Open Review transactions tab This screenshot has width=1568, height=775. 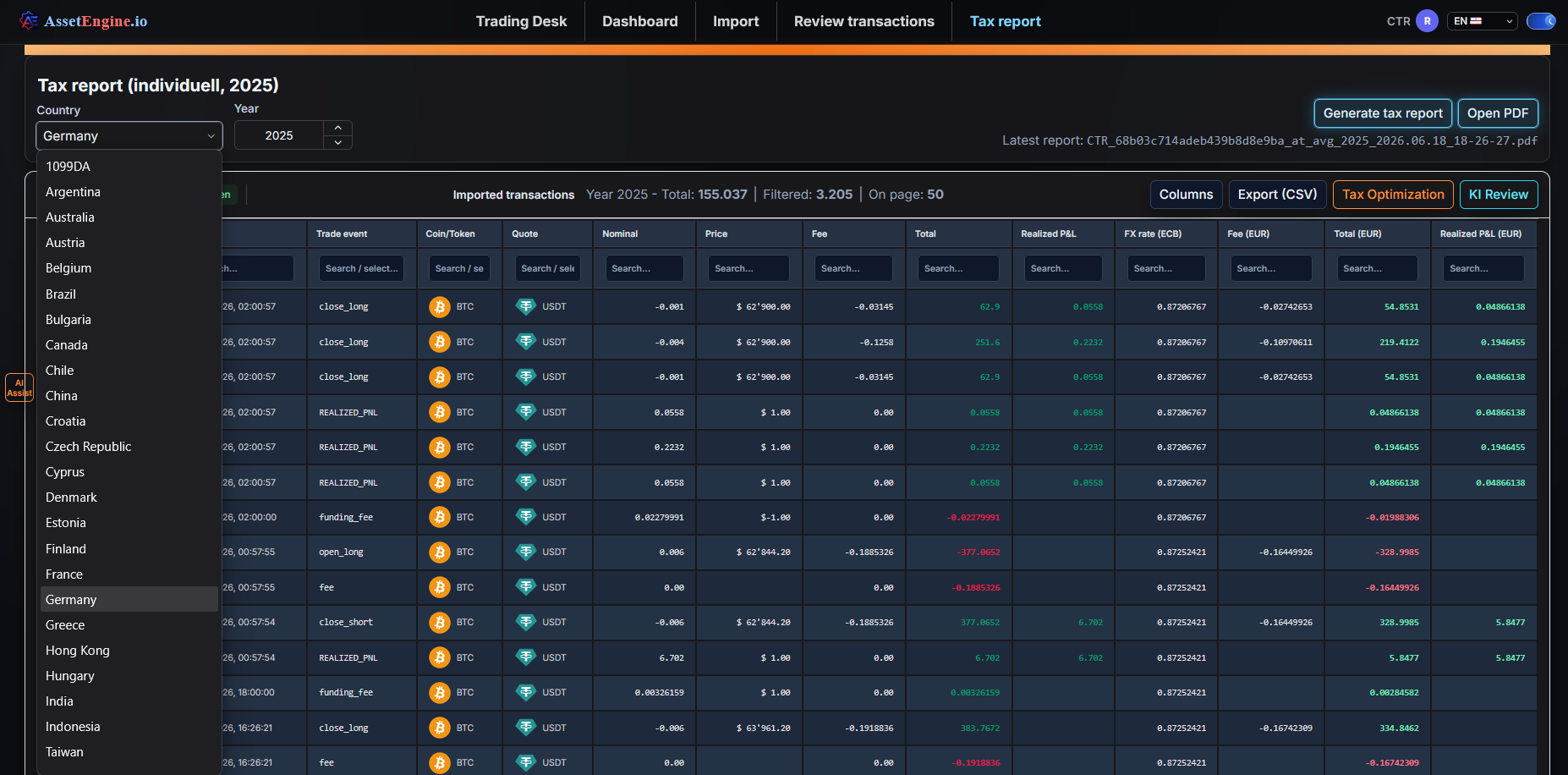(x=864, y=21)
